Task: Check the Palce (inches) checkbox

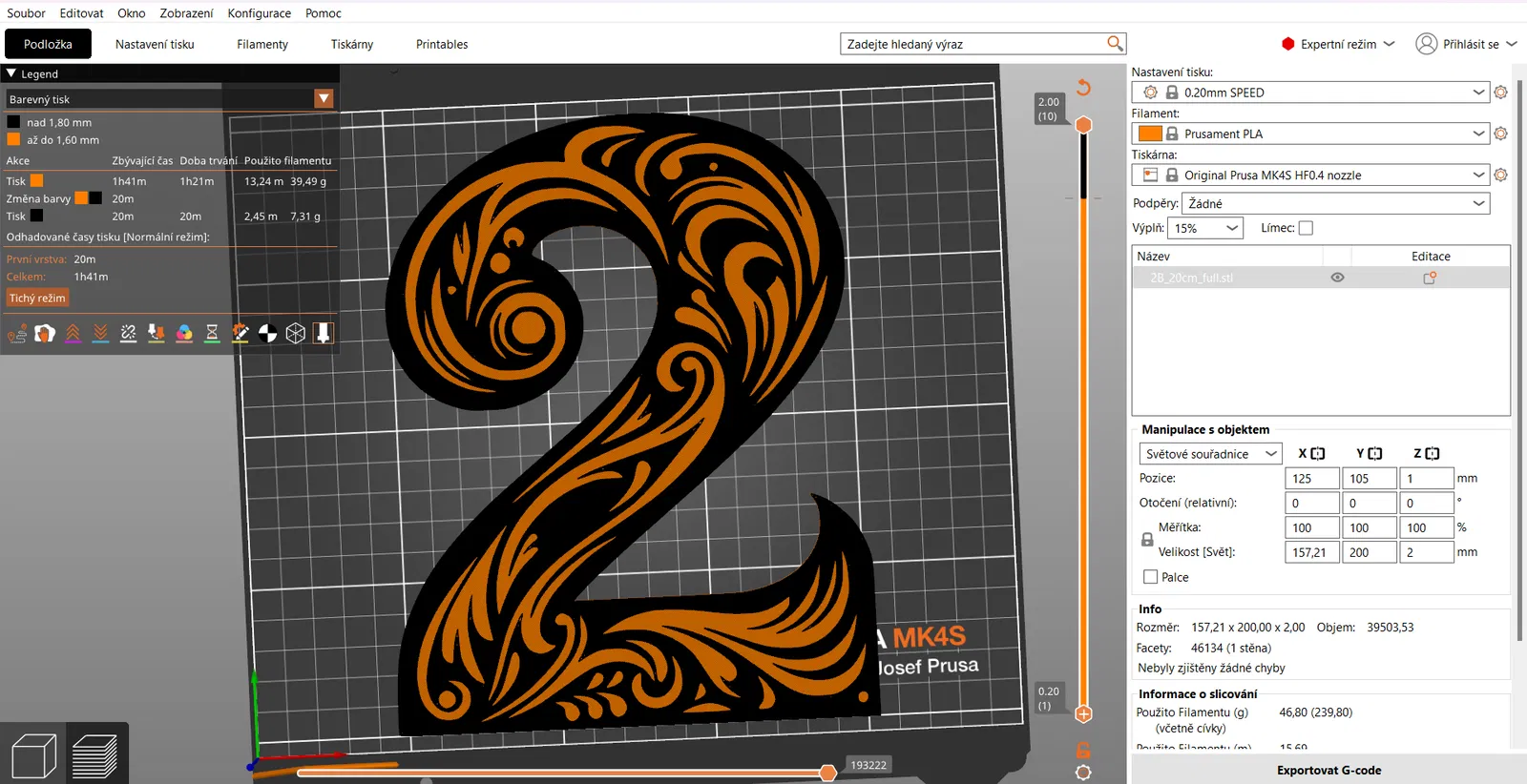Action: (1151, 577)
